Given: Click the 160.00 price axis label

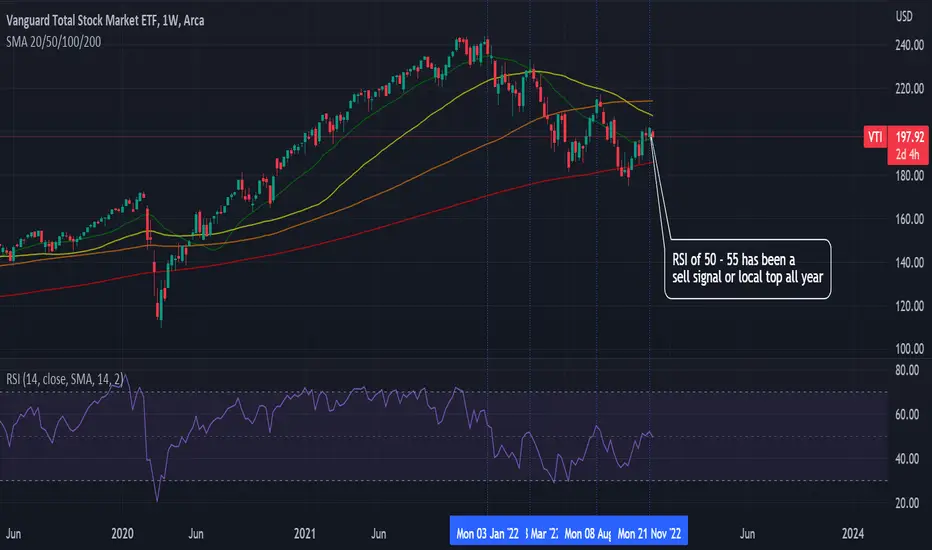Looking at the screenshot, I should point(909,219).
